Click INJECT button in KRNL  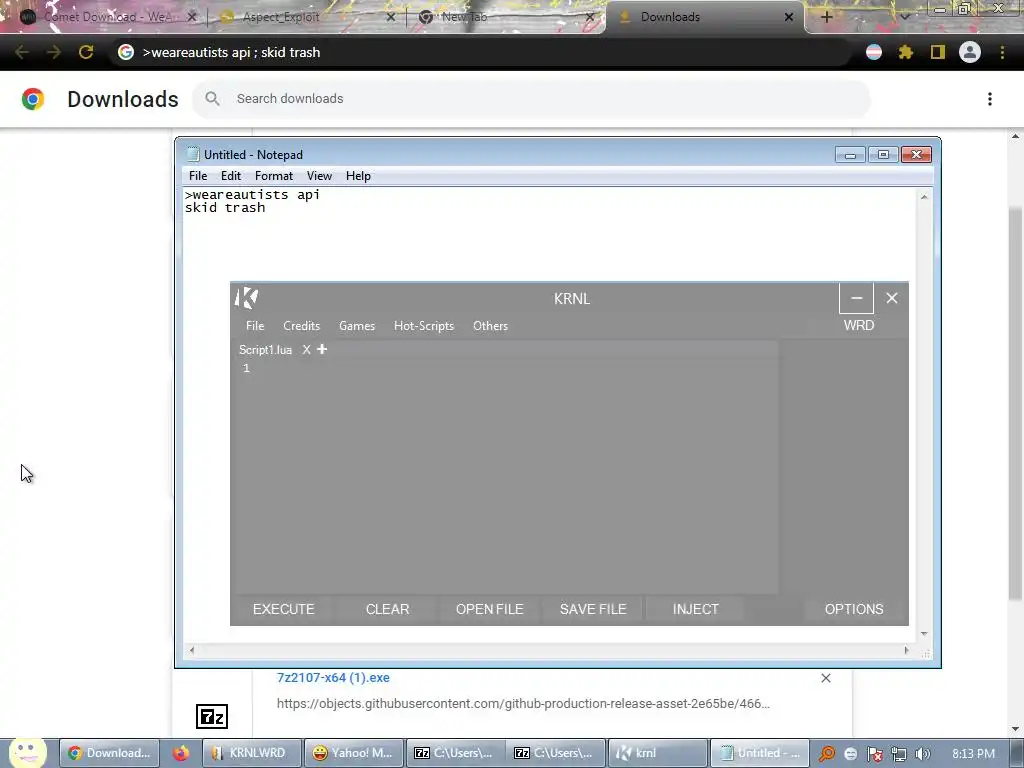tap(696, 609)
